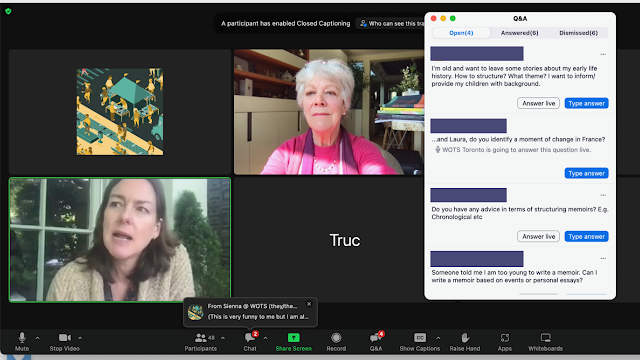640x360 pixels.
Task: Select the active speaker video tile
Action: 120,240
